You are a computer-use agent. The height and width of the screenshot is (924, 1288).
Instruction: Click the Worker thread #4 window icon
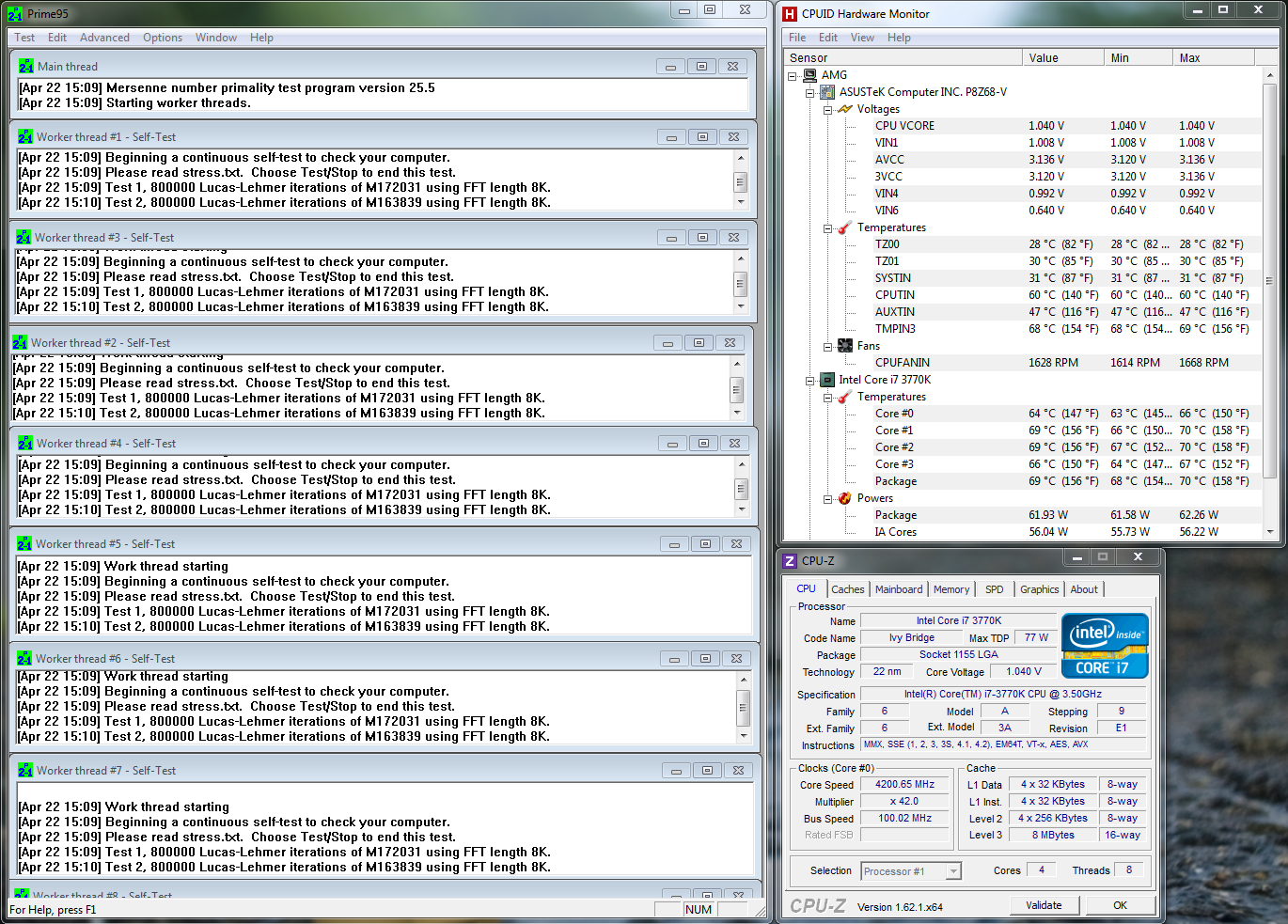tap(25, 443)
